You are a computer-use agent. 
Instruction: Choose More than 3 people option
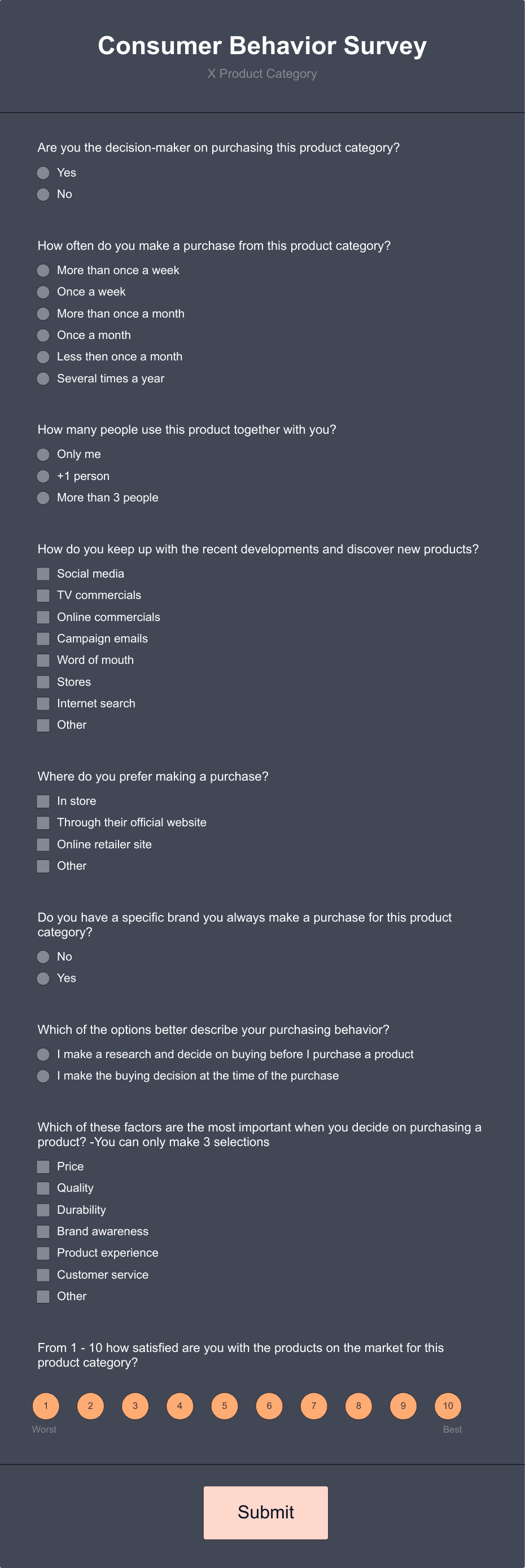point(43,497)
